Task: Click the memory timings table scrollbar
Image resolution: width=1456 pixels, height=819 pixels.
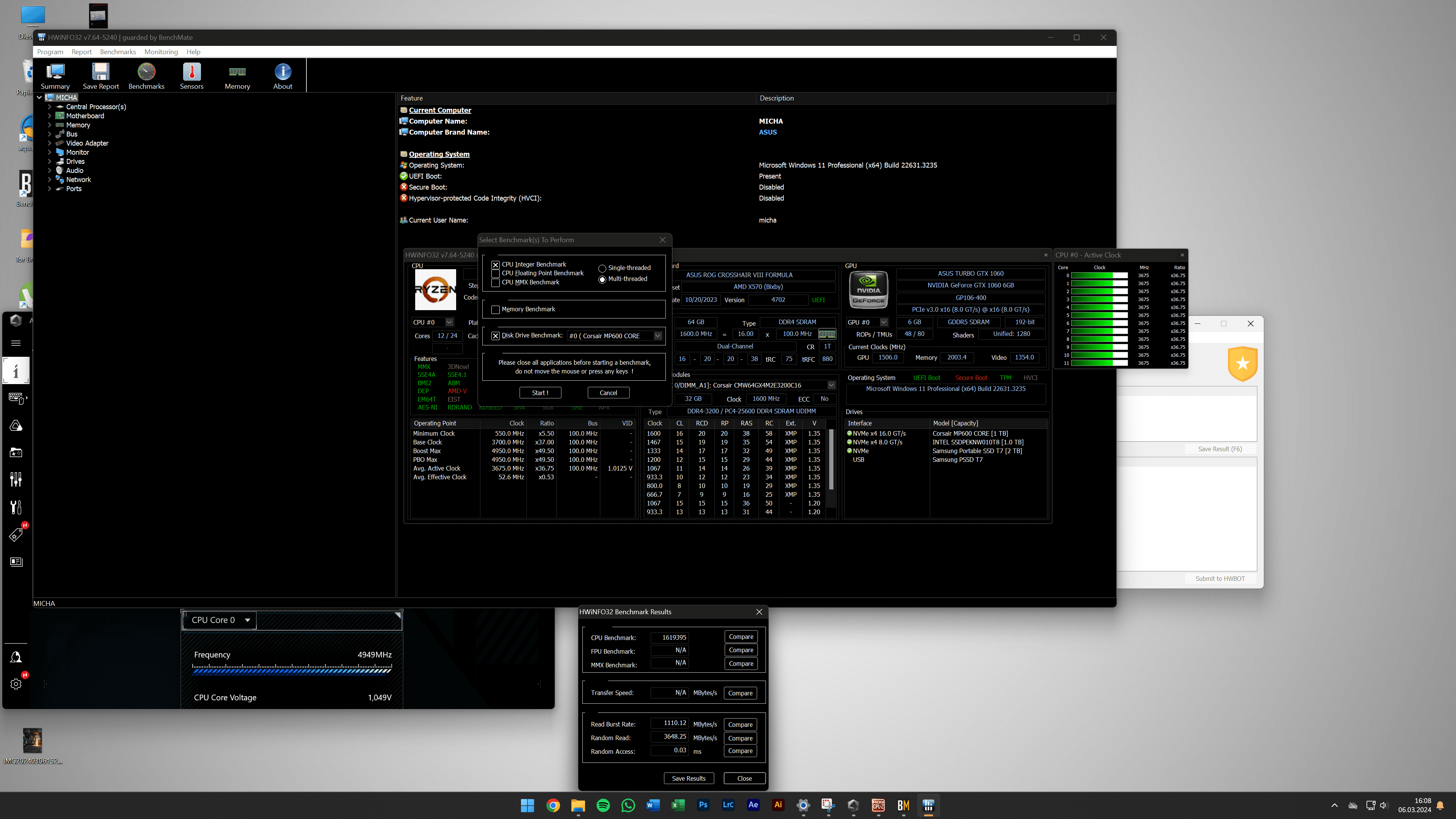Action: (831, 459)
